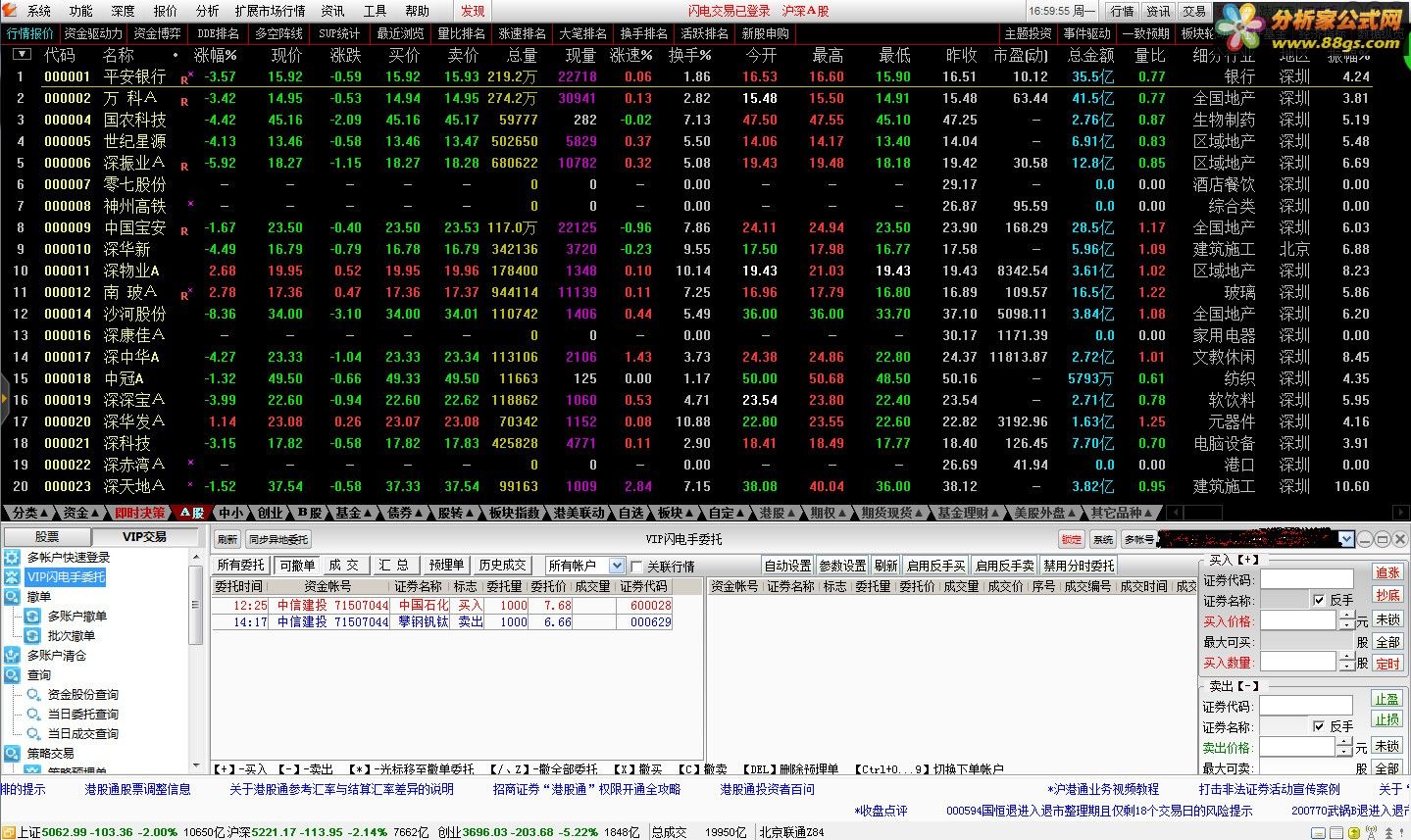Screen dimensions: 1411x840
Task: Click the 多账户清仓 icon
Action: coord(13,656)
